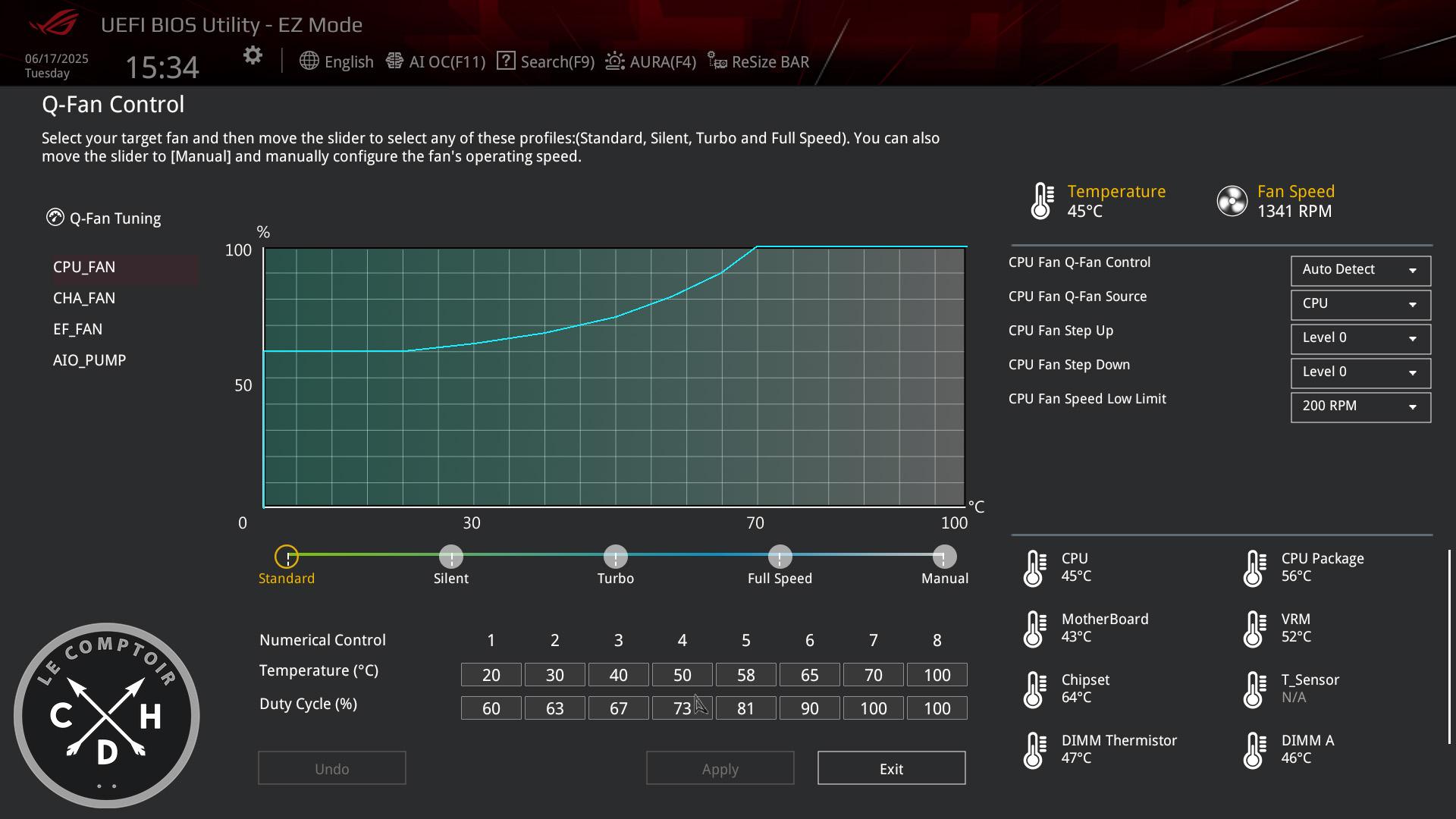This screenshot has width=1456, height=819.
Task: Select the Full Speed profile
Action: click(780, 557)
